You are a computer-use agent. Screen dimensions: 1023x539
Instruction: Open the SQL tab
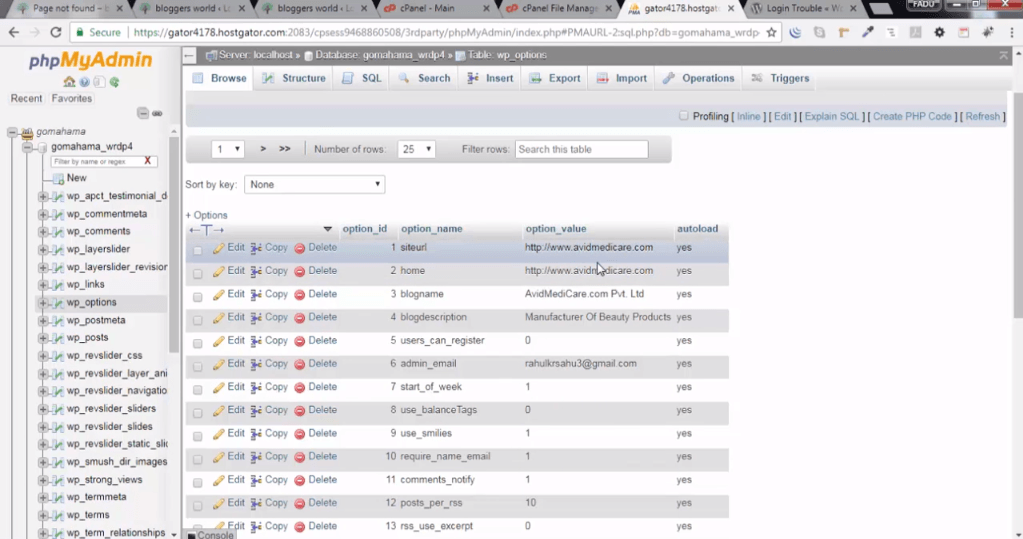[363, 78]
